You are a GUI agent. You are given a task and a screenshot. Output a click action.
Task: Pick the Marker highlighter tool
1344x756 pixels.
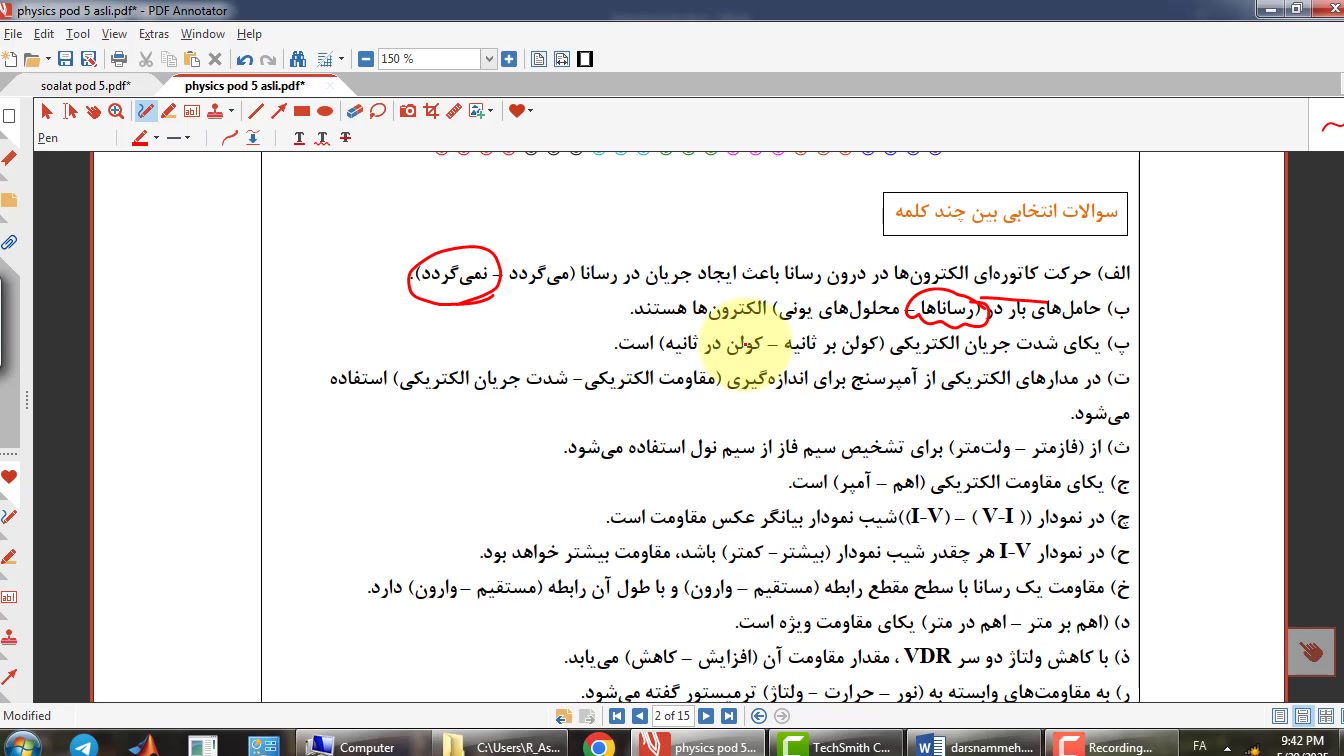[x=169, y=111]
